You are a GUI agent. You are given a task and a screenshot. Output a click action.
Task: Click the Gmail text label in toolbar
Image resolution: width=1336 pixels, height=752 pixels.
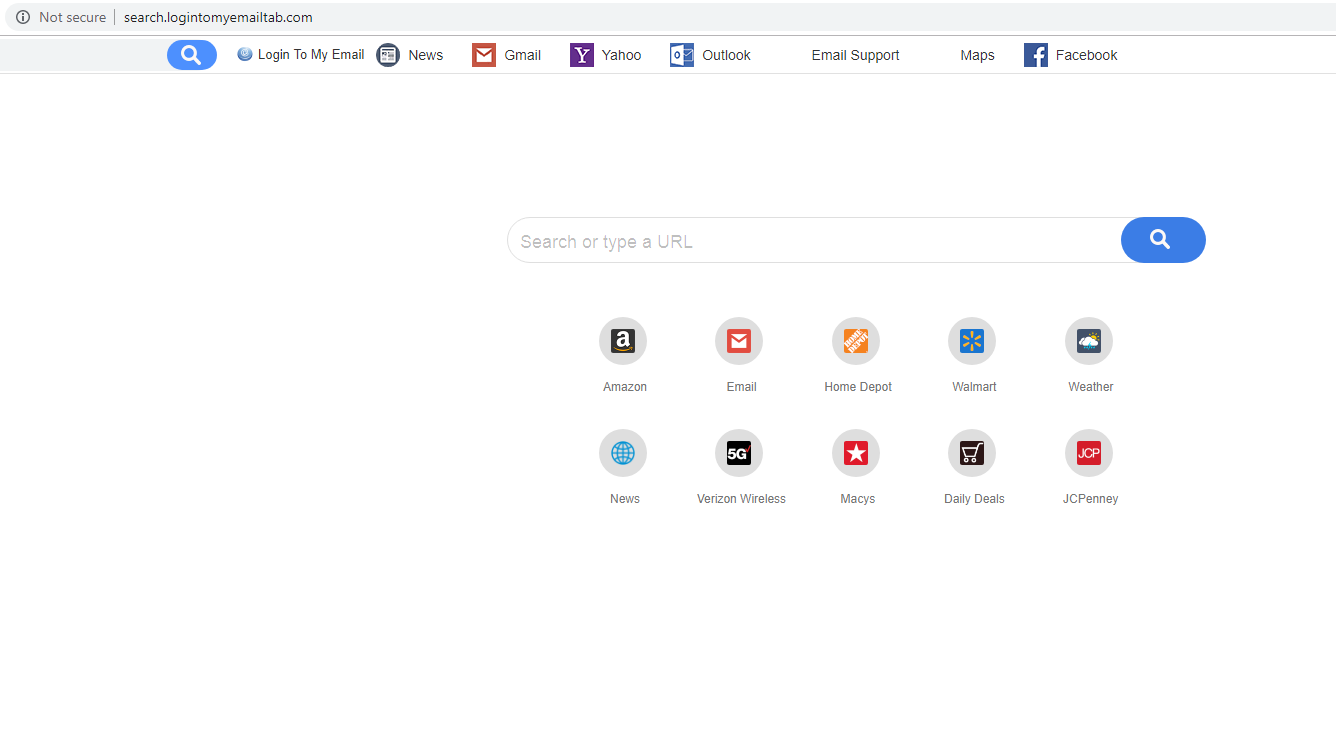(x=523, y=55)
